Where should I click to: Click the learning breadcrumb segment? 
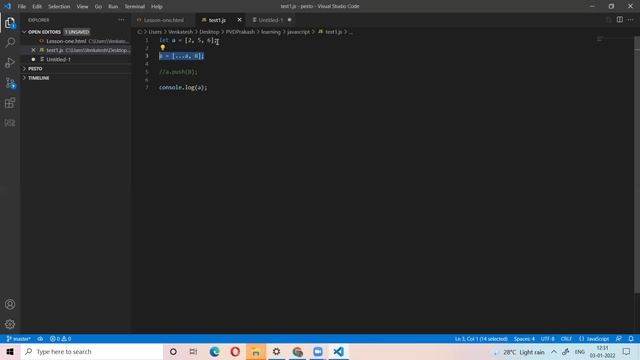pyautogui.click(x=271, y=32)
